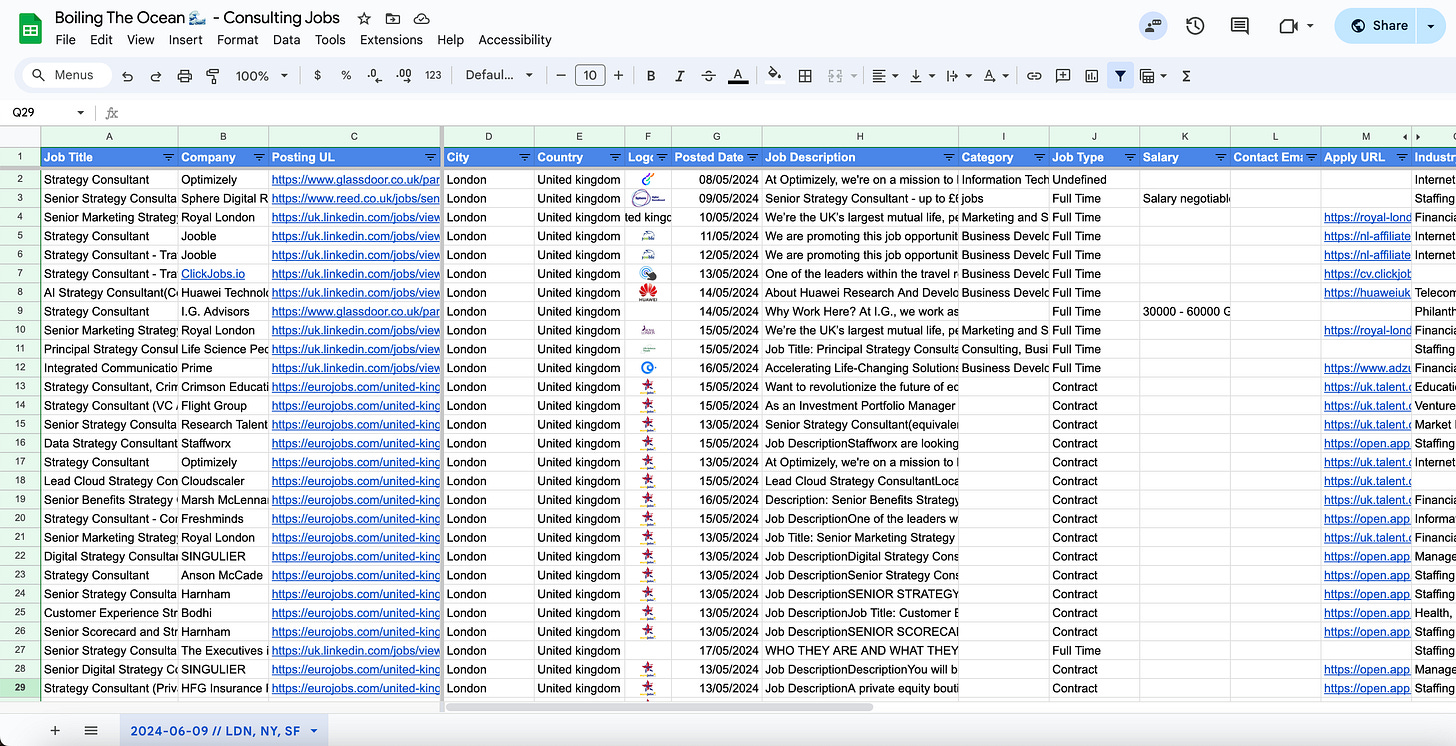
Task: Open the Salary column filter
Action: click(1220, 158)
